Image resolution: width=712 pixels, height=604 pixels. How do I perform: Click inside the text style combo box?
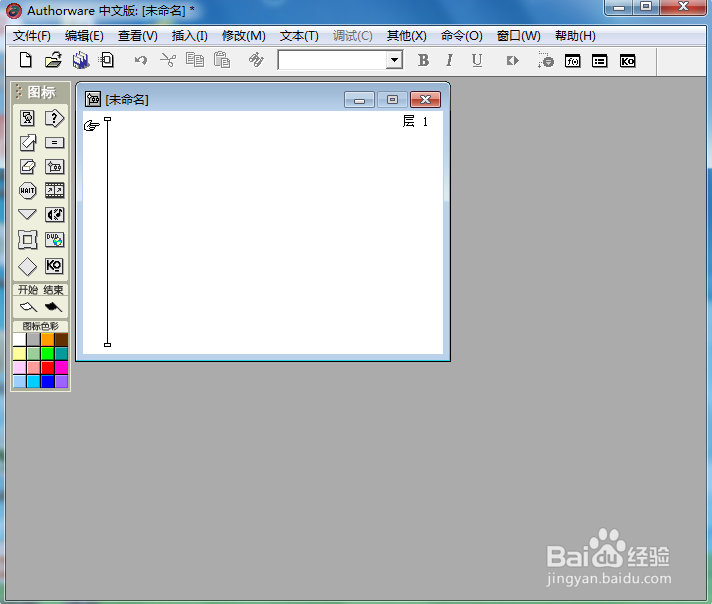point(333,60)
